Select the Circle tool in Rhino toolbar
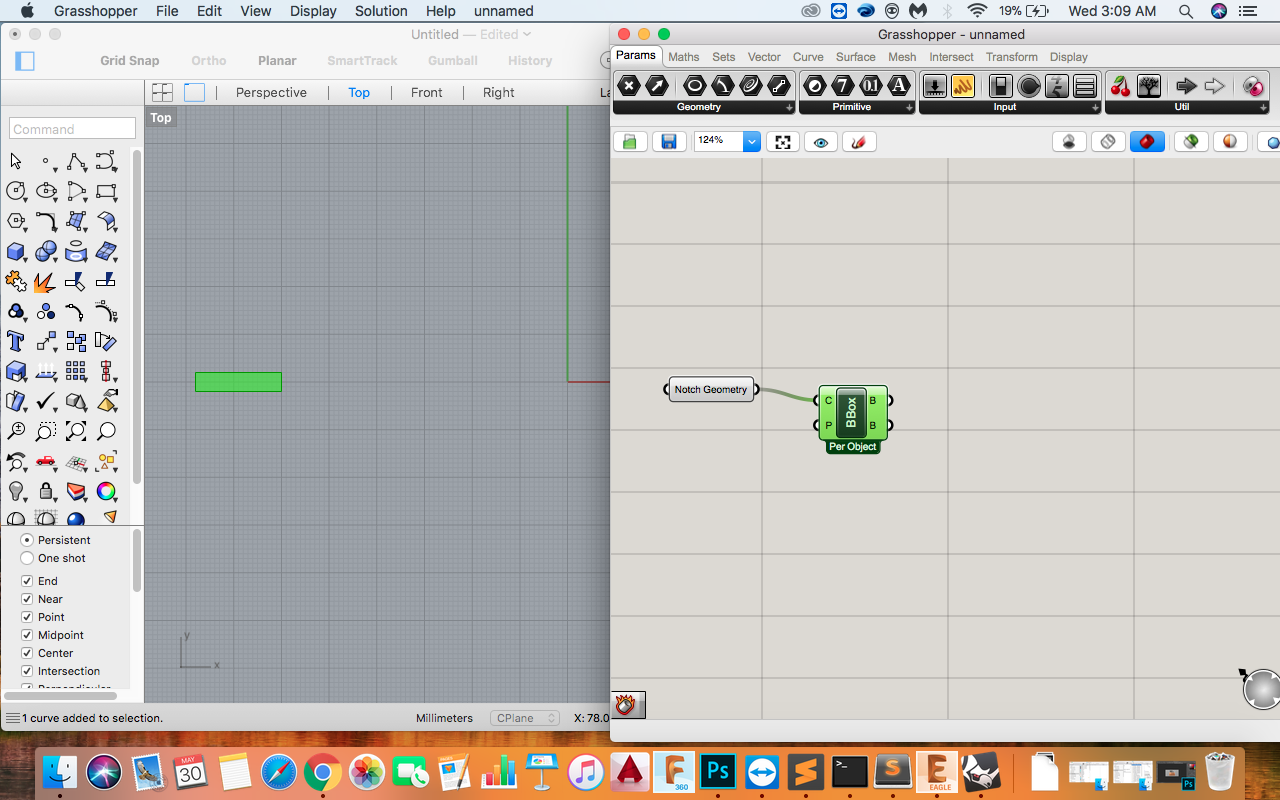Image resolution: width=1280 pixels, height=800 pixels. tap(16, 191)
